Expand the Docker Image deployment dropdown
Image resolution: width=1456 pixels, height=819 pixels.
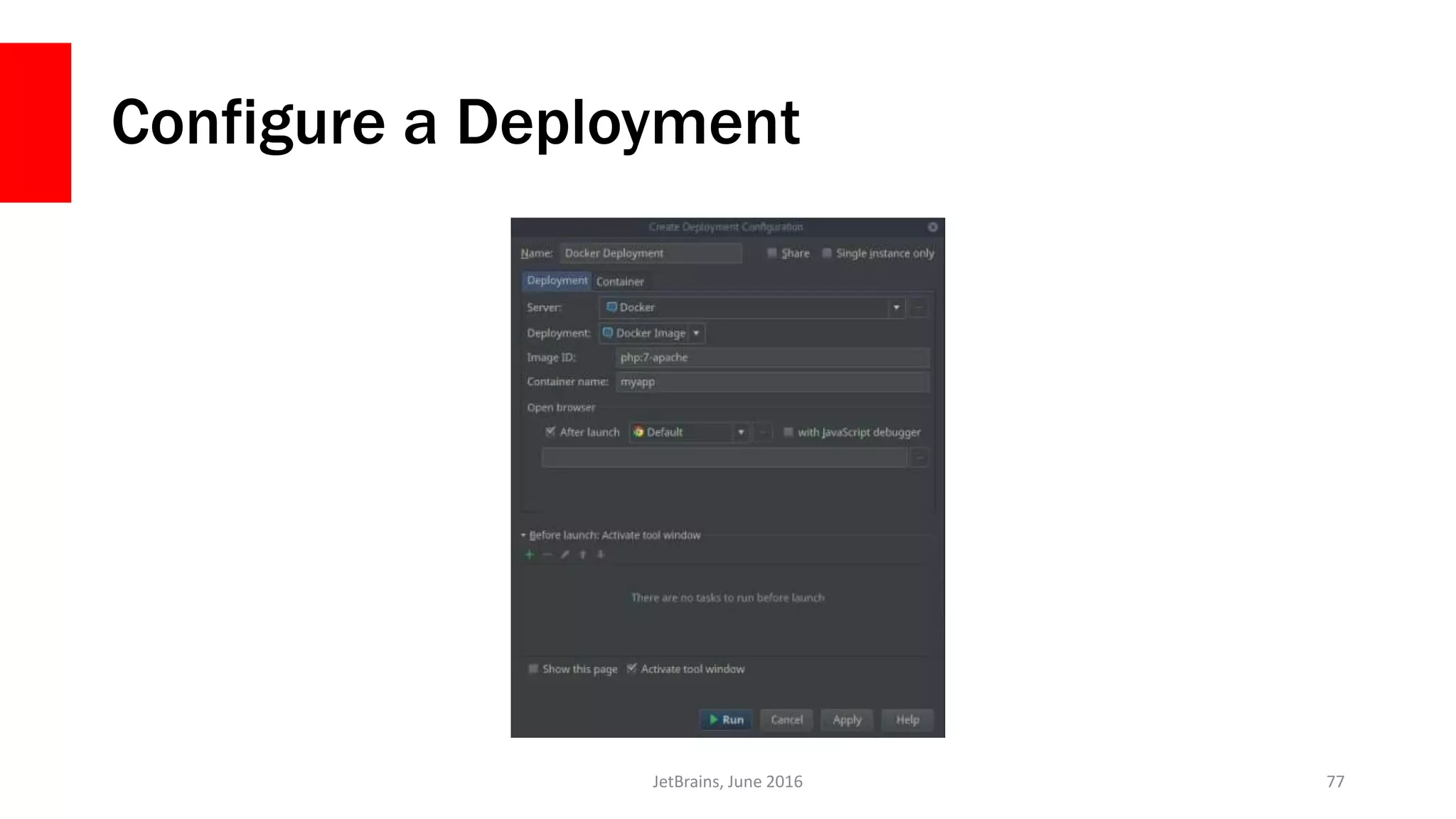click(x=696, y=333)
